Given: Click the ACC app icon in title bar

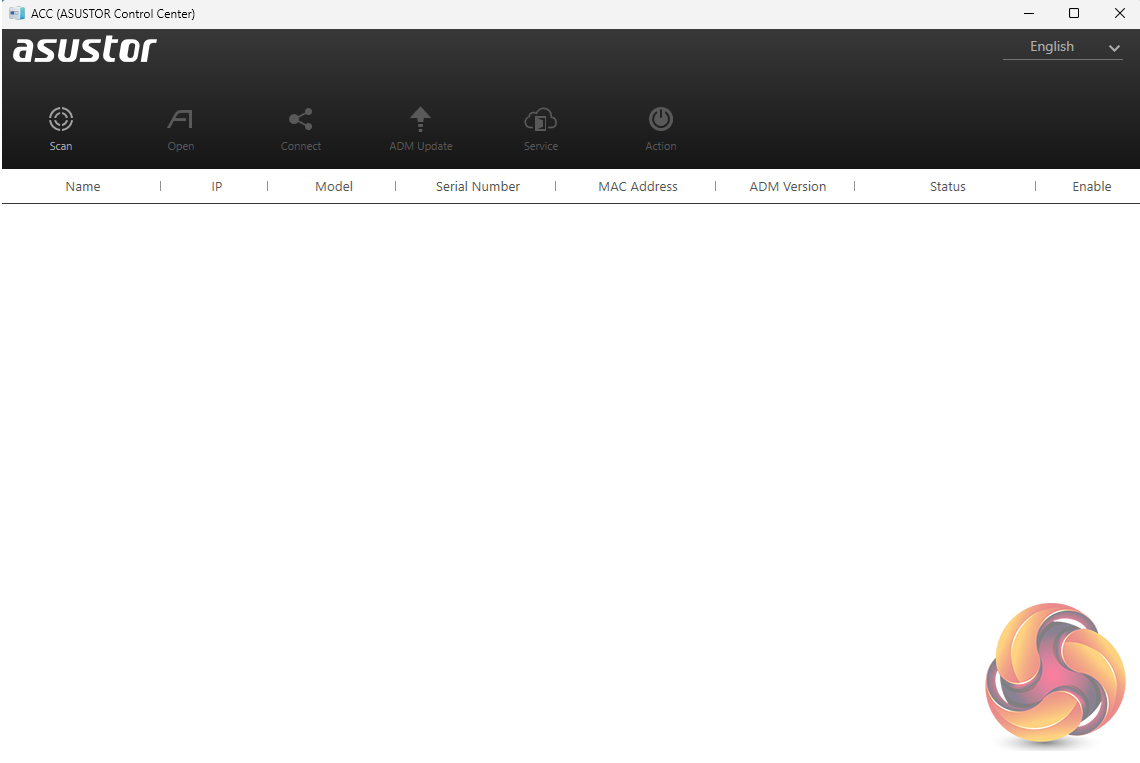Looking at the screenshot, I should pyautogui.click(x=17, y=13).
